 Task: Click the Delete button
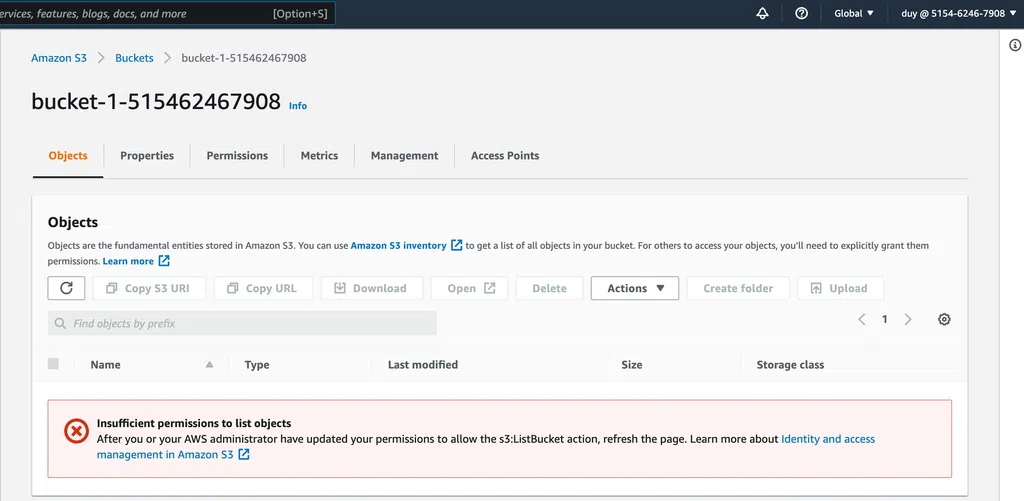tap(549, 288)
